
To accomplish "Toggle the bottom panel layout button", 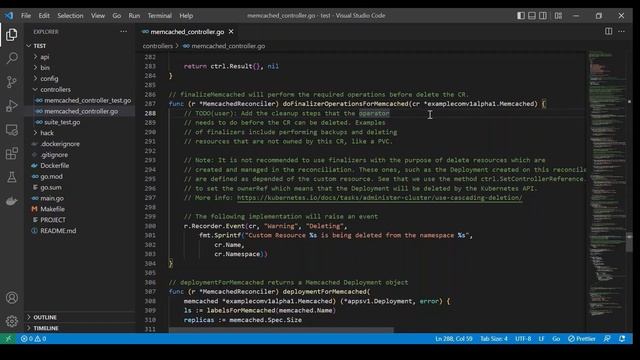I will tap(532, 16).
